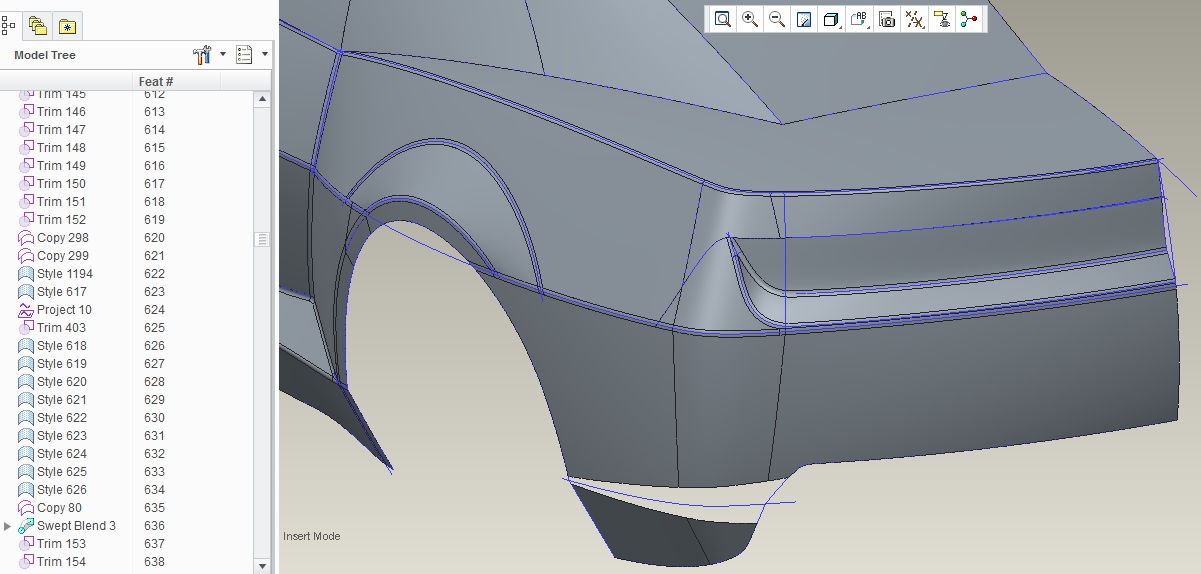
Task: Click the Refit zoom icon
Action: point(723,19)
